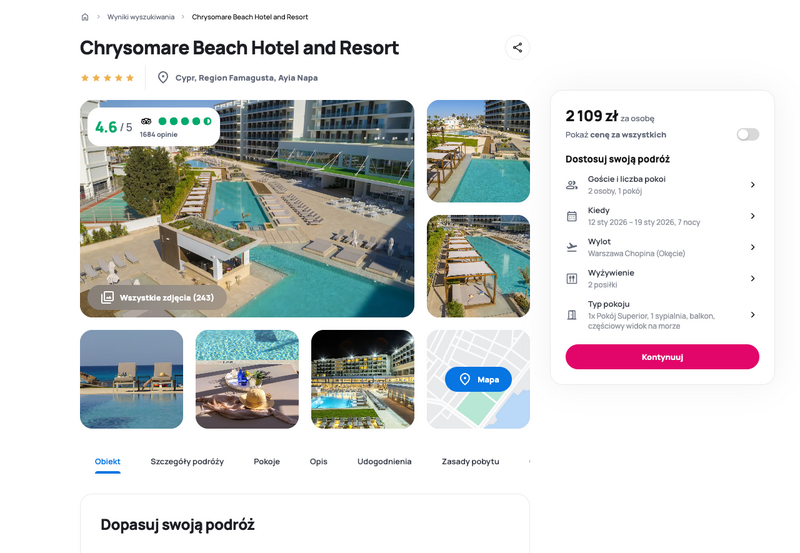Toggle Pokaż cenę za wszystkich switch
The image size is (800, 553).
click(748, 134)
